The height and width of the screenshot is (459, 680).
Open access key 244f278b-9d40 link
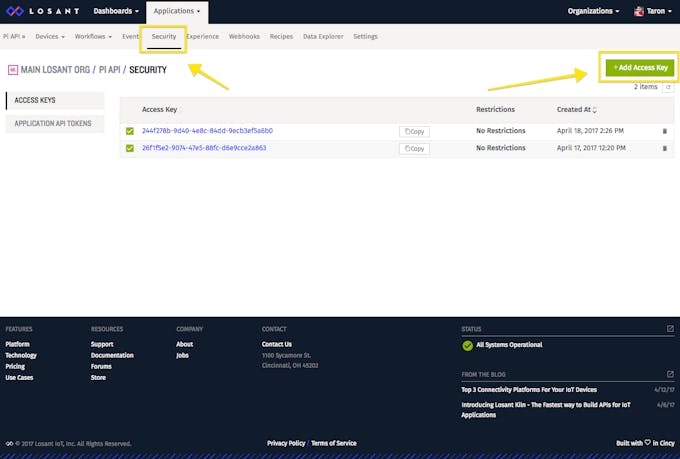(x=207, y=131)
